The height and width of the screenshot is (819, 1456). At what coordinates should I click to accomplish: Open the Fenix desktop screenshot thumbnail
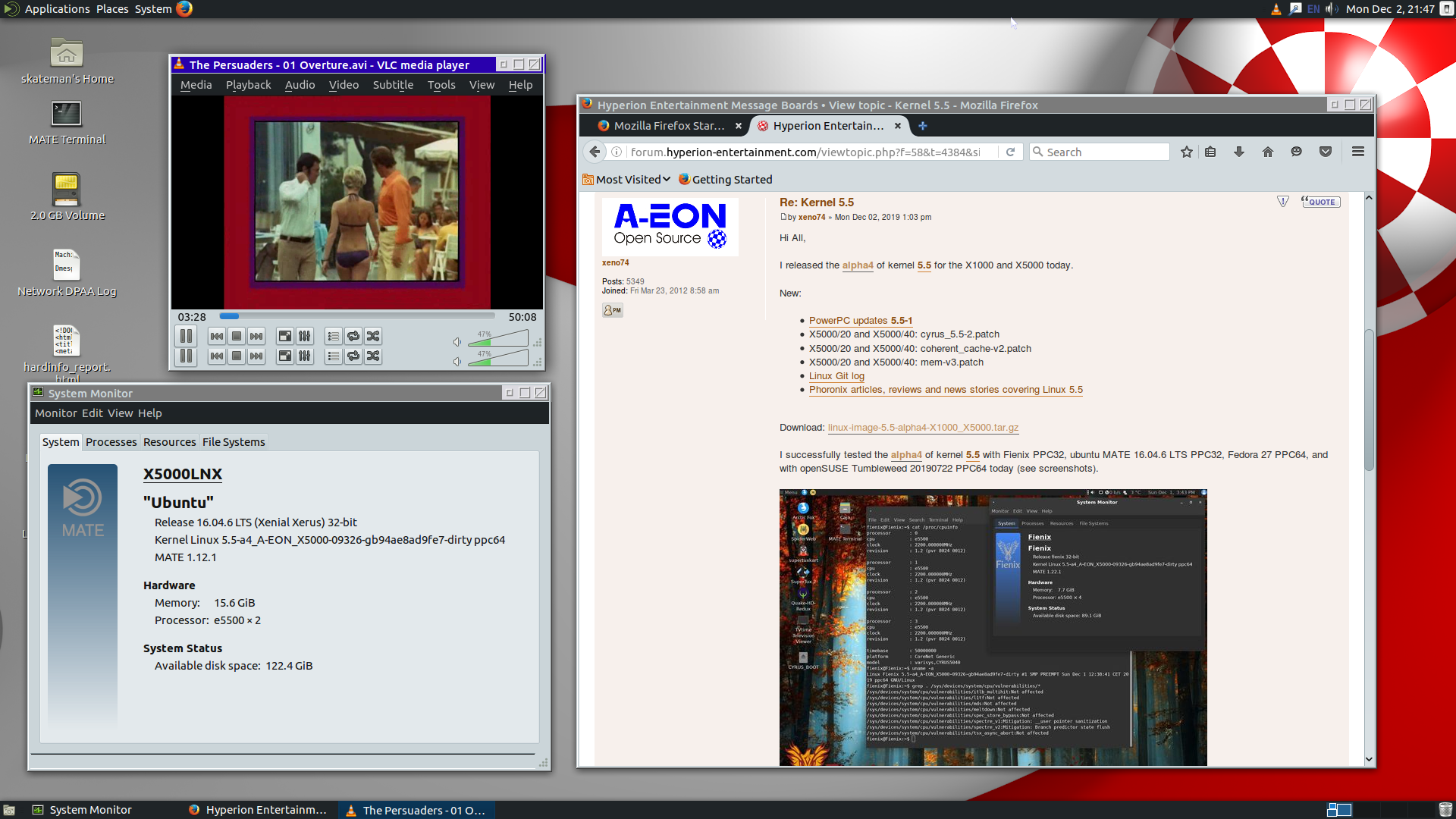(x=993, y=627)
